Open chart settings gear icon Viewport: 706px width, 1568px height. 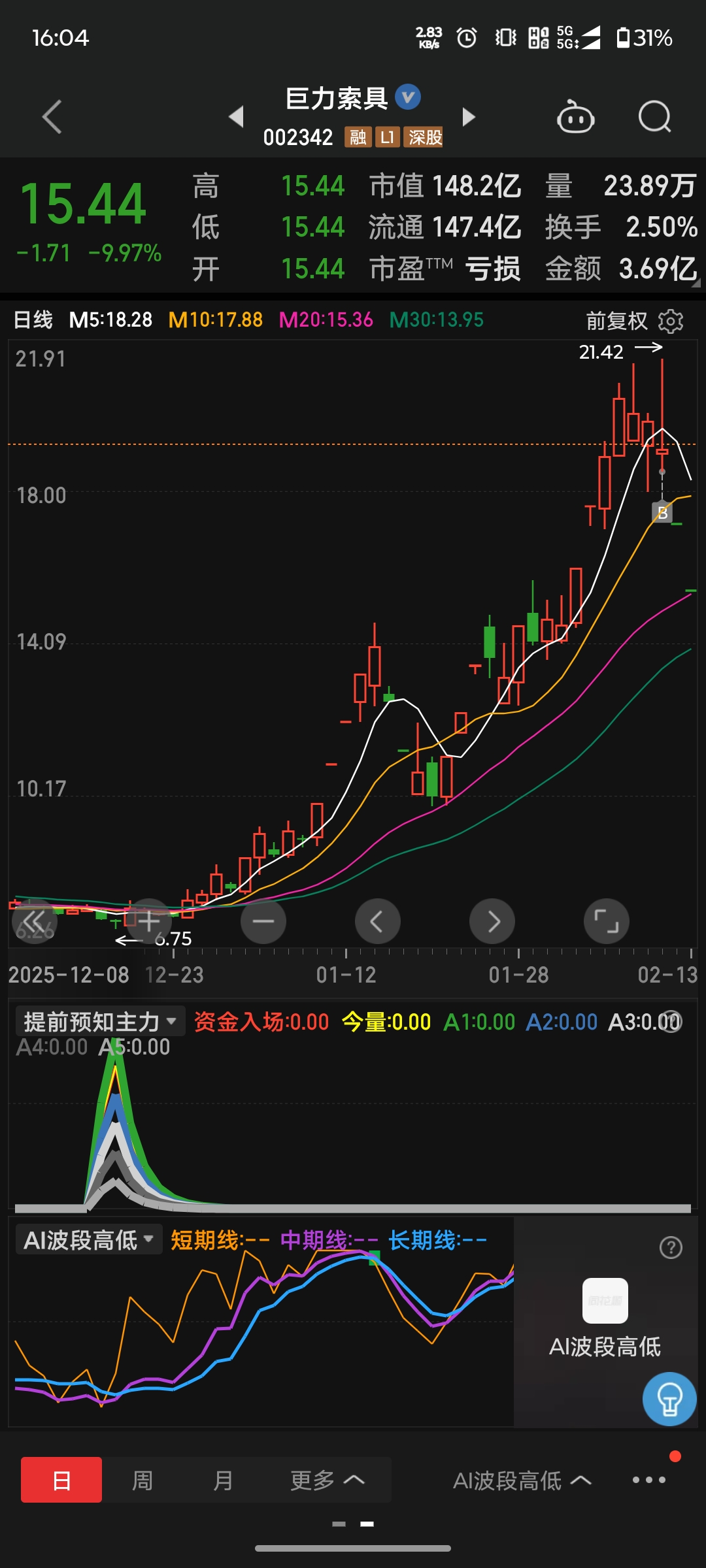[670, 321]
